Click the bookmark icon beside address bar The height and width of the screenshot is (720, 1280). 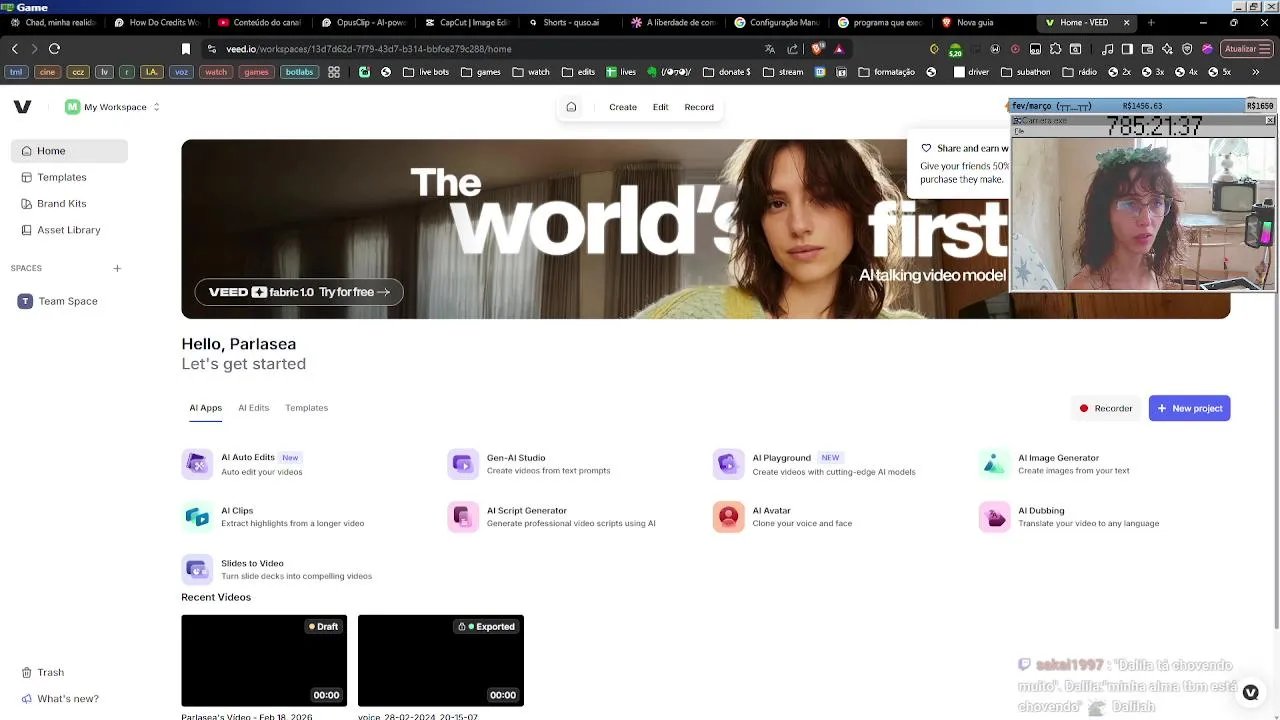click(x=185, y=49)
